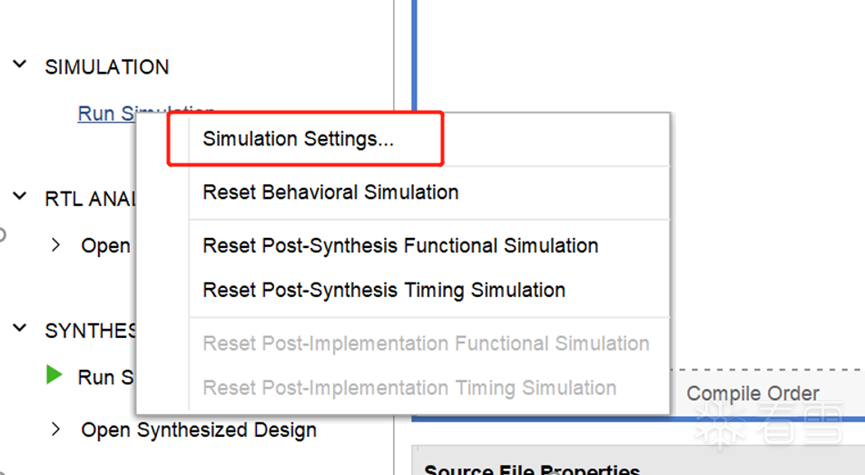The height and width of the screenshot is (475, 865).
Task: Click the Run Simulation link
Action: 105,114
